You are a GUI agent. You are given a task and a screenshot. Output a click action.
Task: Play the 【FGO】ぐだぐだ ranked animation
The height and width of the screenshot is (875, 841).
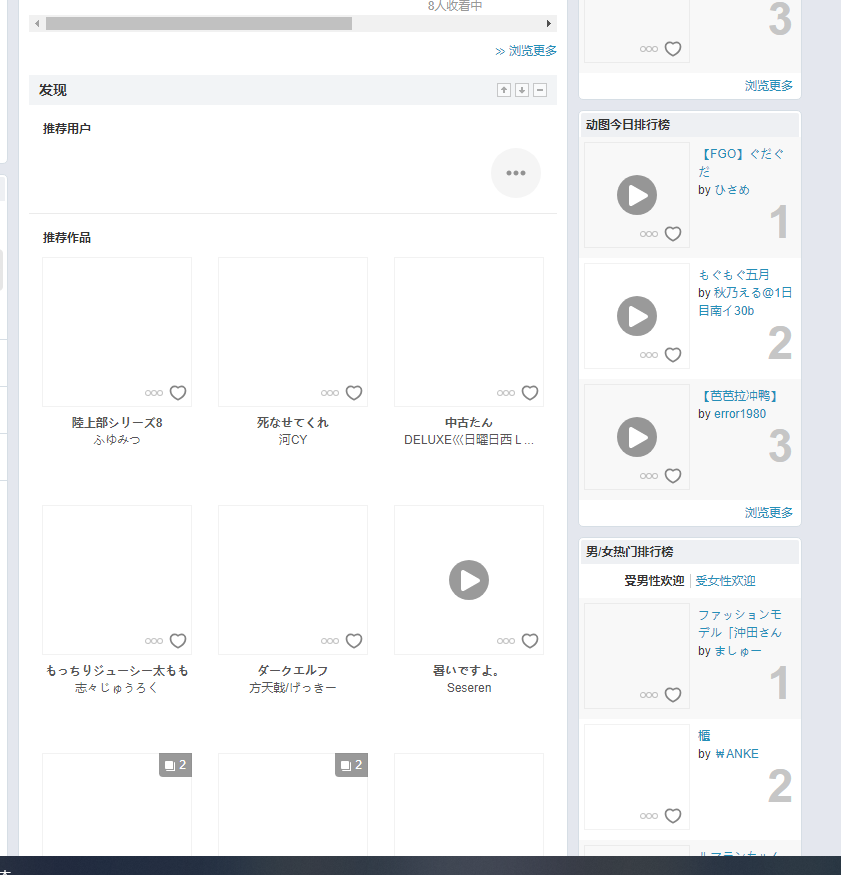point(637,195)
